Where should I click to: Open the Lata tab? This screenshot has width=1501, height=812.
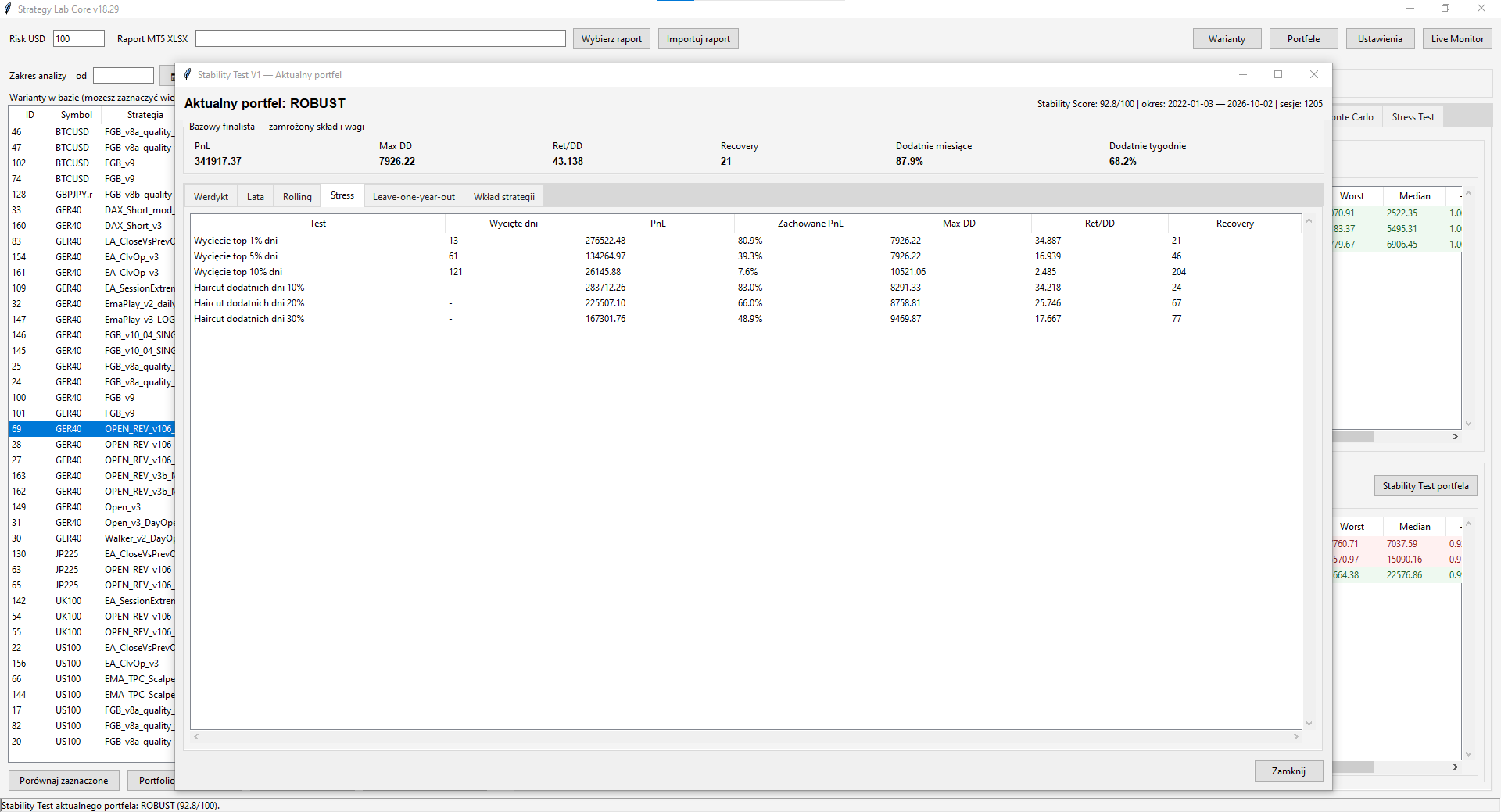coord(256,196)
